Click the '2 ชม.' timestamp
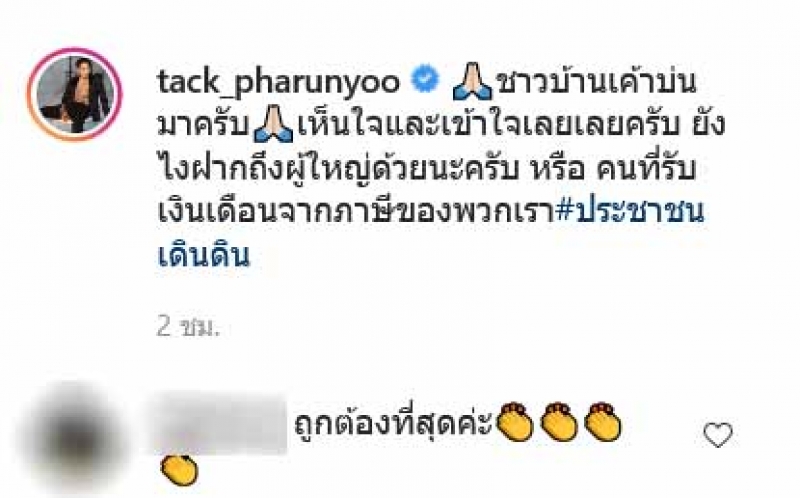Screen dimensions: 800x498 [x=188, y=327]
